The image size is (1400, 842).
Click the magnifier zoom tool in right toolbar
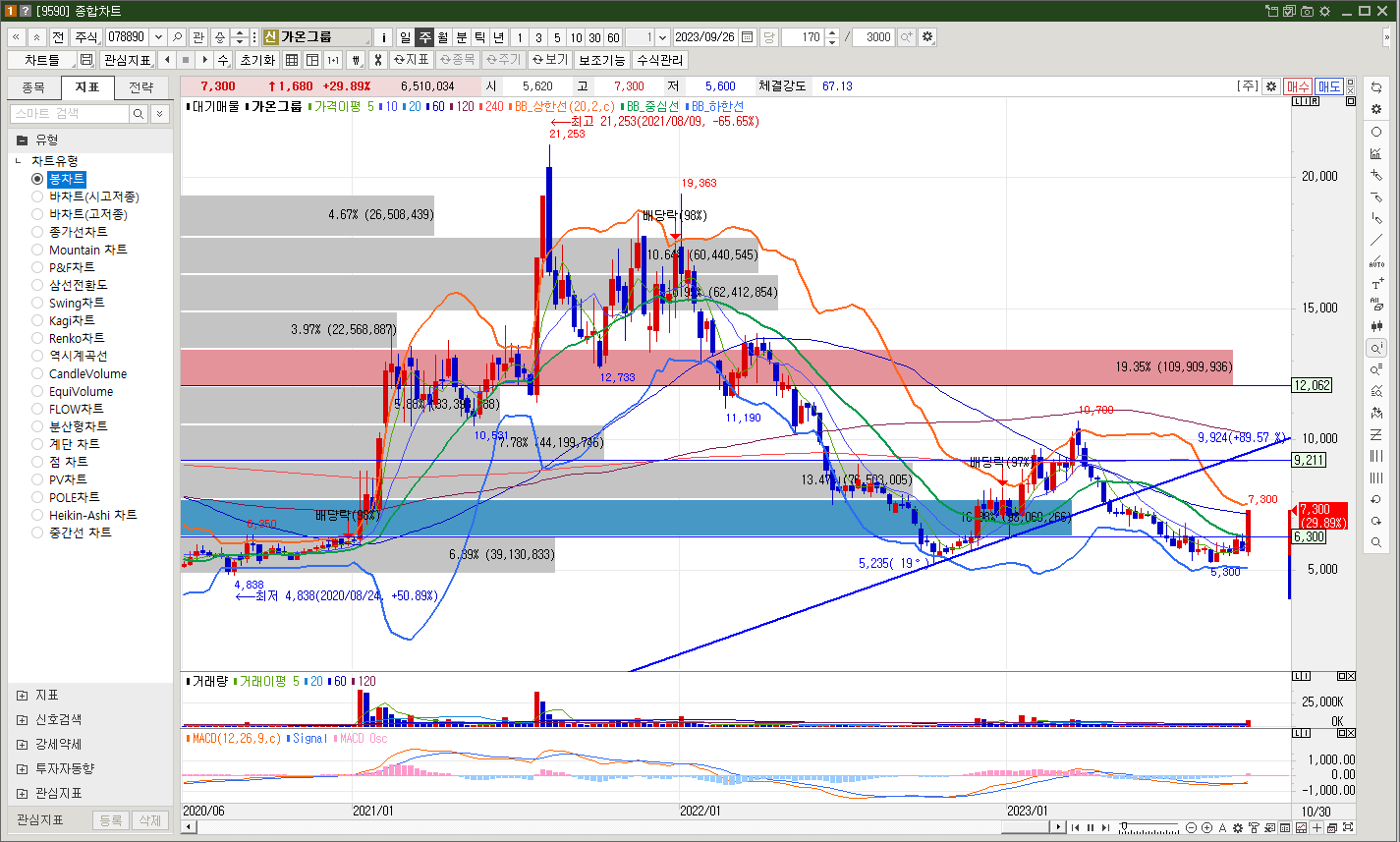pyautogui.click(x=1376, y=542)
